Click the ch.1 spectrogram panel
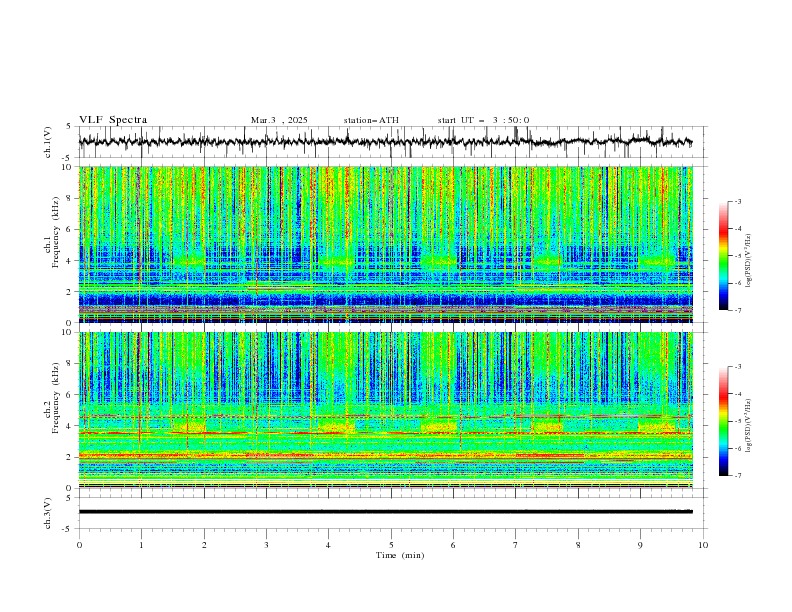 385,244
